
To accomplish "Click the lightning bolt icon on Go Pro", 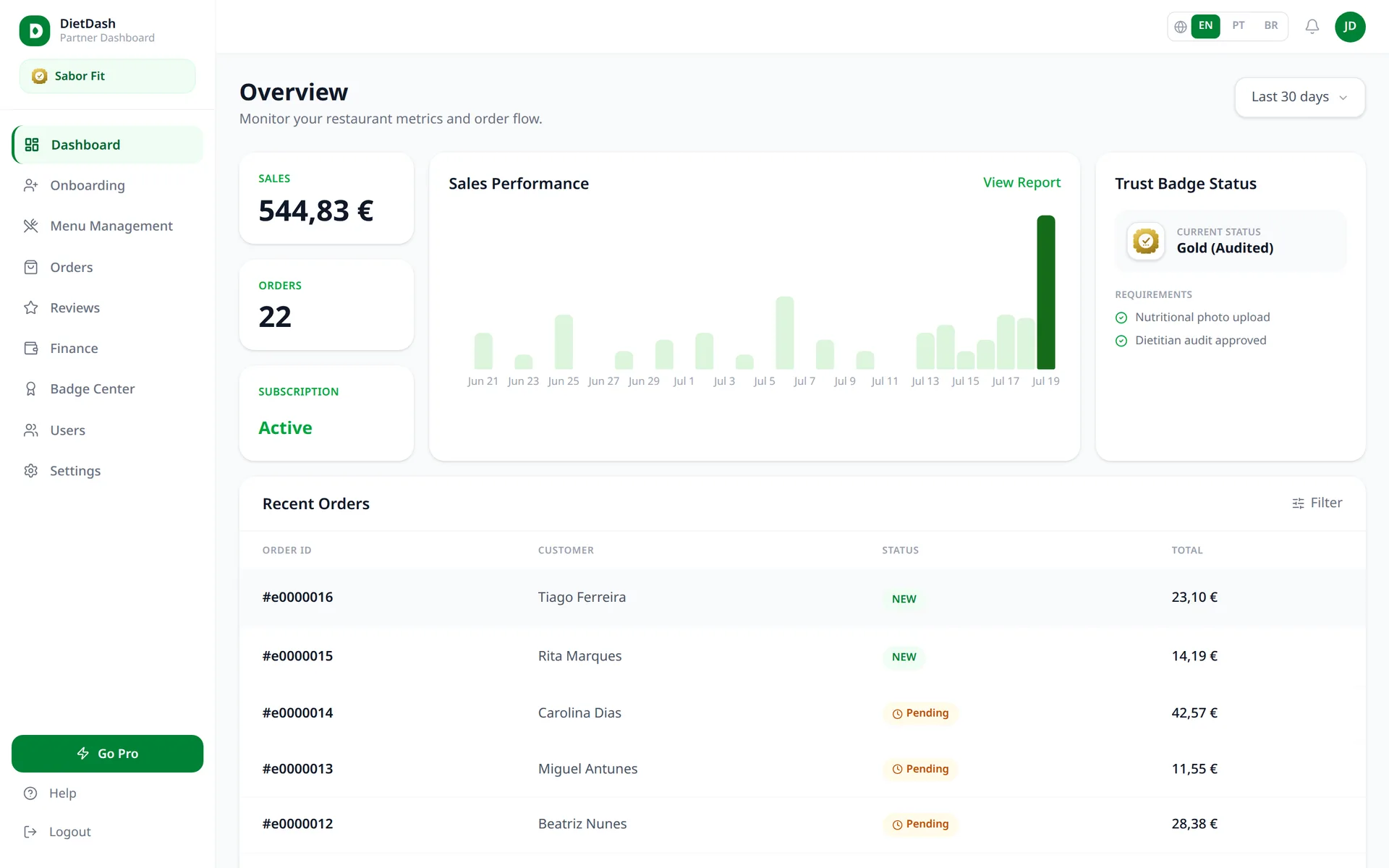I will (83, 753).
